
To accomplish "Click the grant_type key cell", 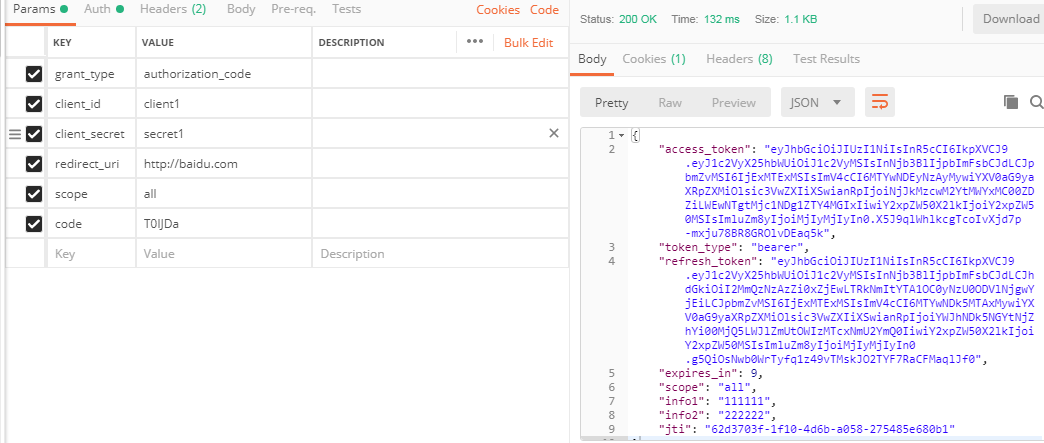I will (x=91, y=74).
